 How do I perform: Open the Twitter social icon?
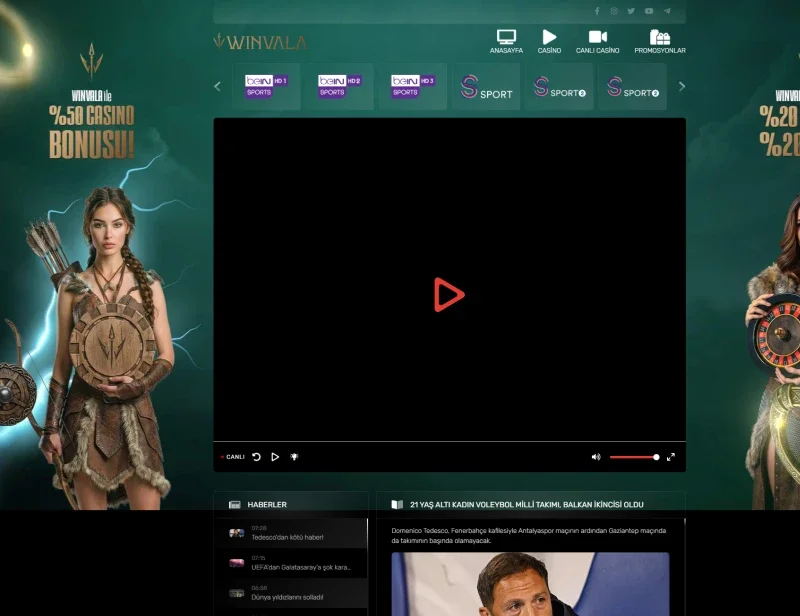coord(632,11)
